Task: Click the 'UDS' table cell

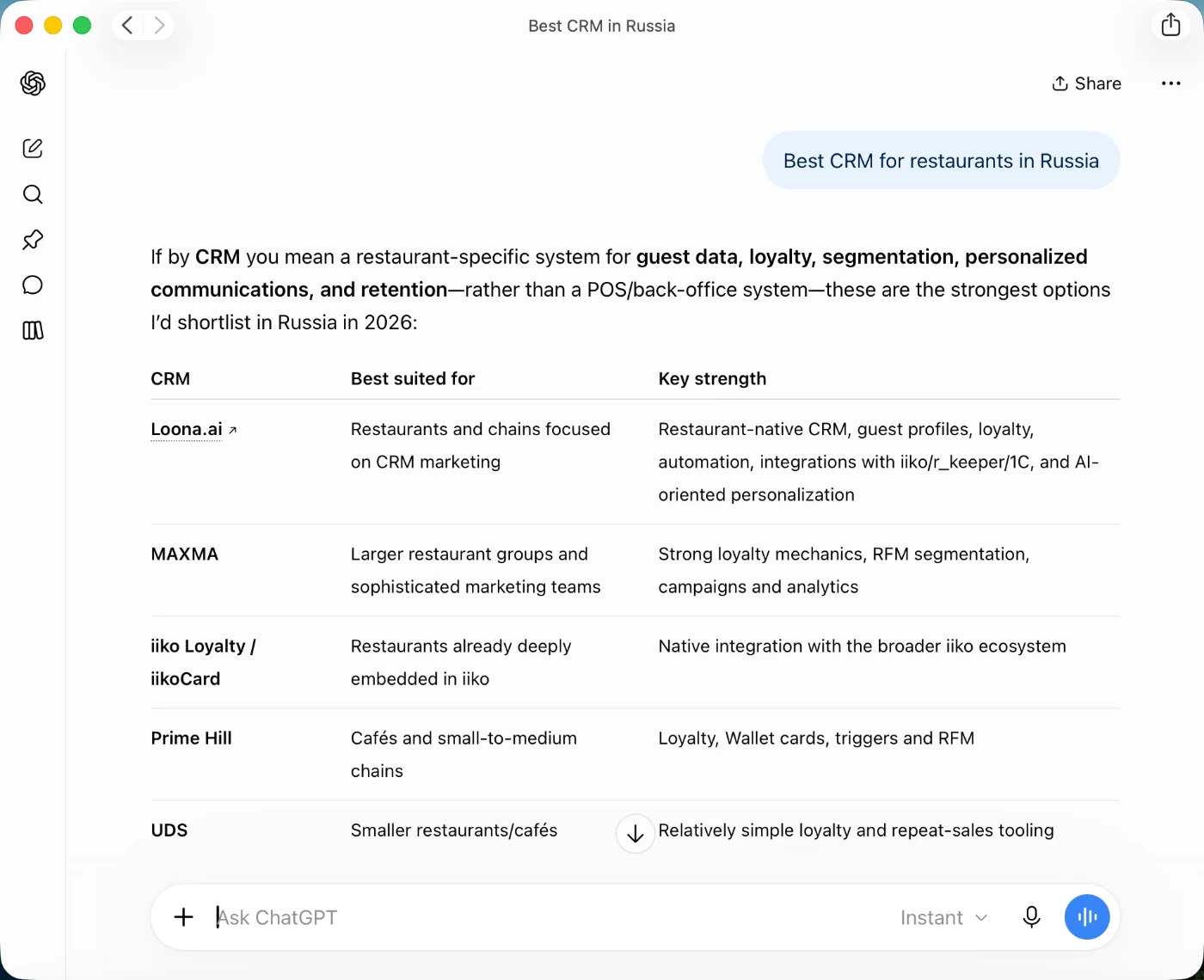Action: (x=169, y=830)
